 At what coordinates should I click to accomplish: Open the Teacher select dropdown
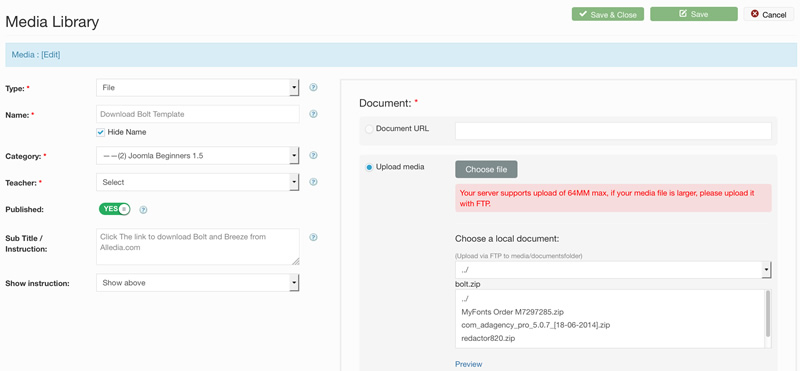tap(197, 182)
